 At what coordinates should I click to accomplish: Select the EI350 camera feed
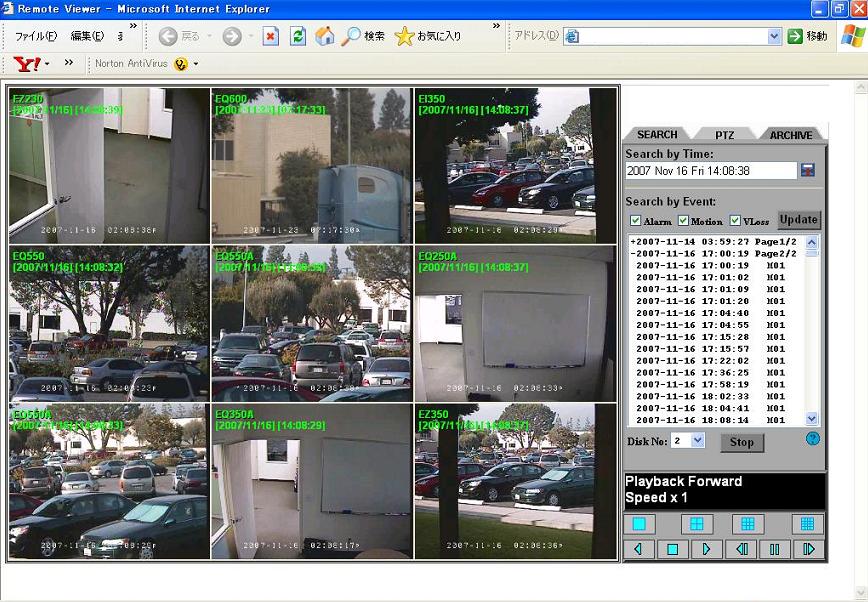click(x=515, y=166)
